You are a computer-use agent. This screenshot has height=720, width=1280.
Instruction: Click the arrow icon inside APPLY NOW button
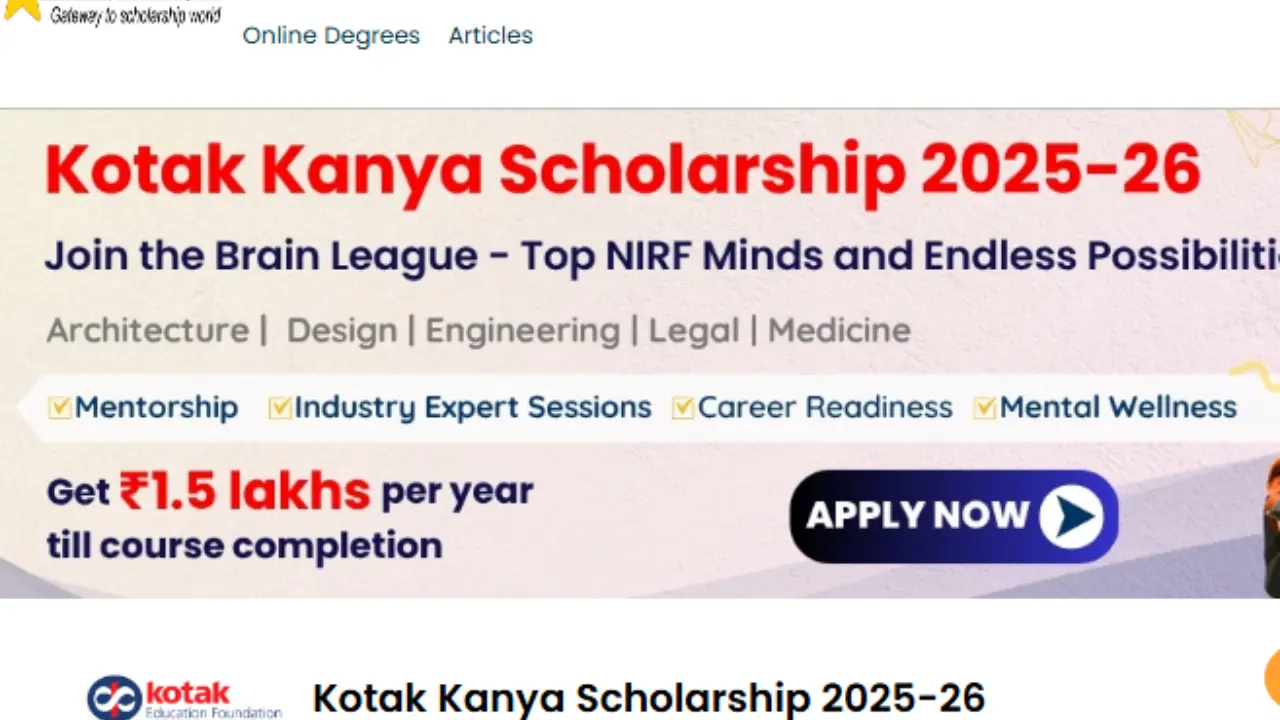(1073, 516)
